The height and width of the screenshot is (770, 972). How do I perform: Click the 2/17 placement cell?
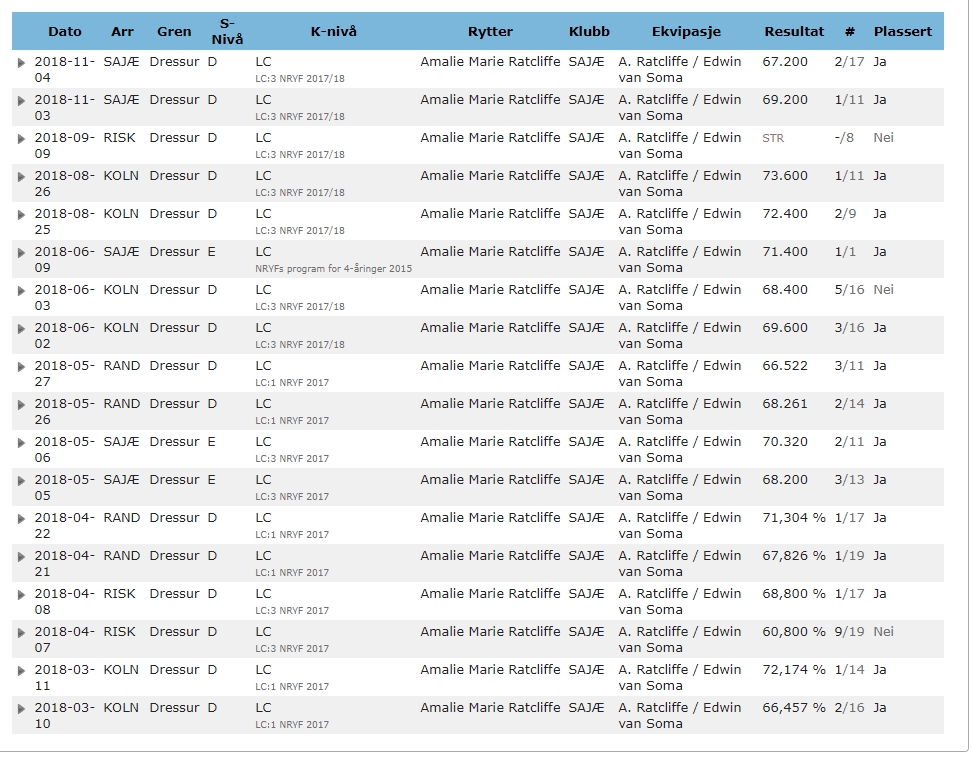point(849,62)
